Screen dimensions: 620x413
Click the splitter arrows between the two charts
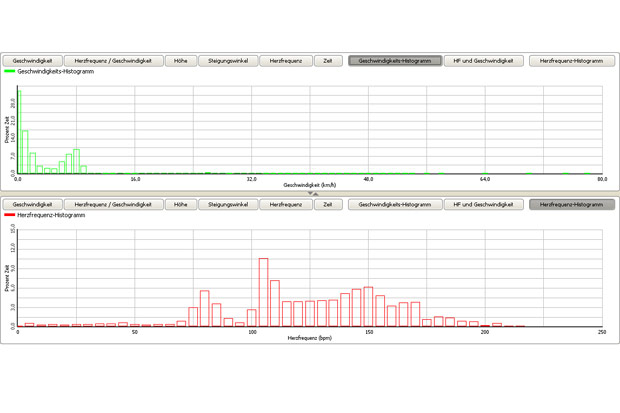[x=315, y=194]
